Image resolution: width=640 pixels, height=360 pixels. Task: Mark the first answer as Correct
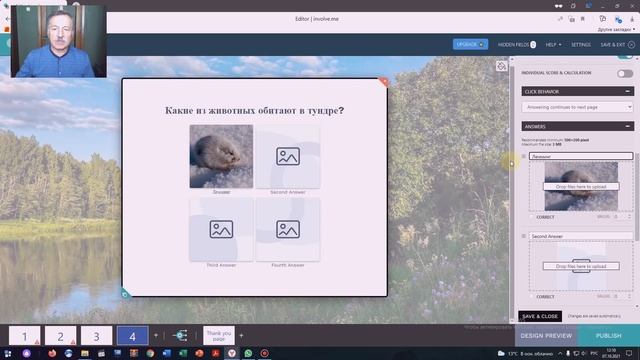(x=532, y=217)
